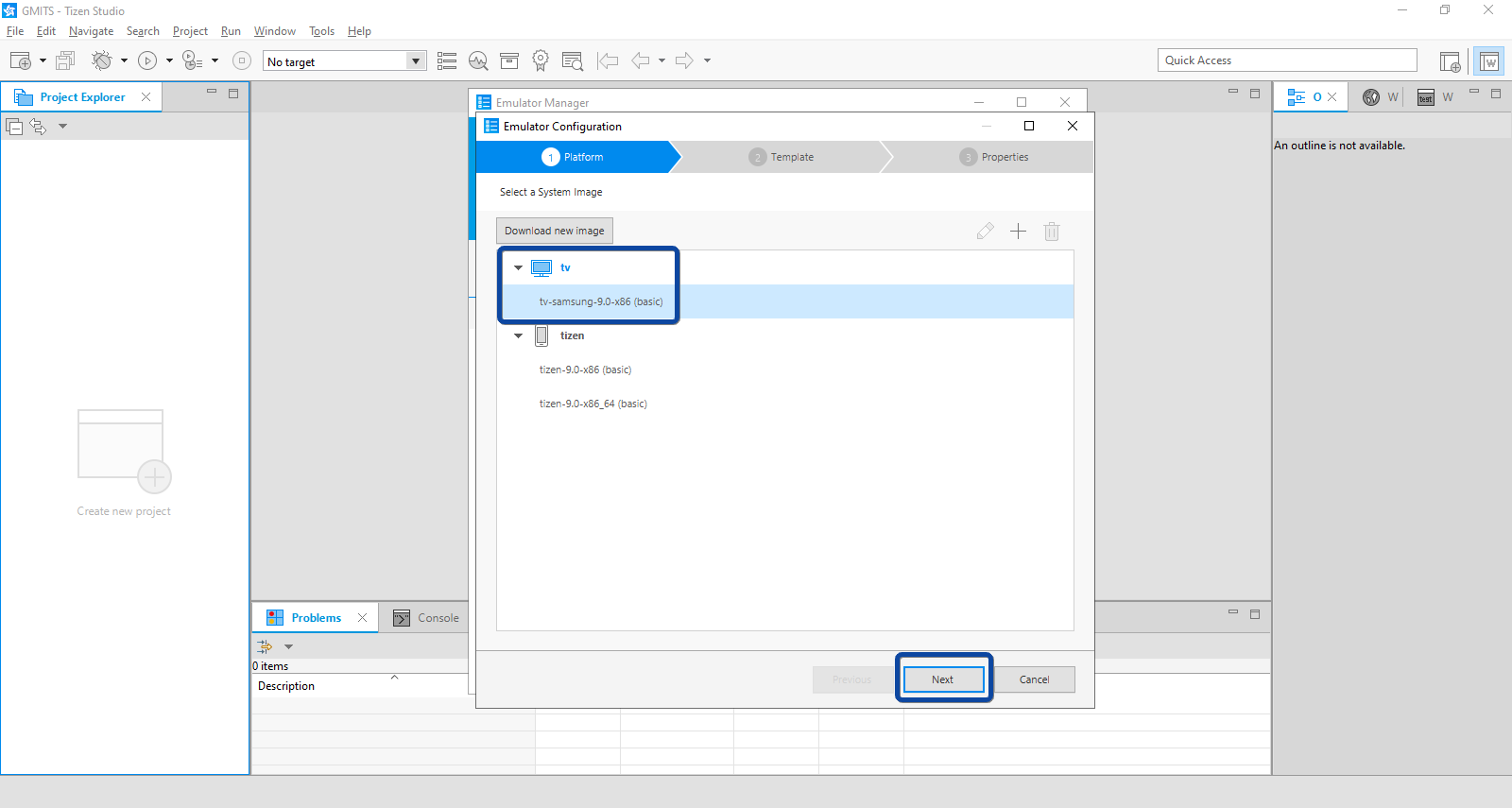Click the Next button
Viewport: 1512px width, 808px height.
pos(943,679)
